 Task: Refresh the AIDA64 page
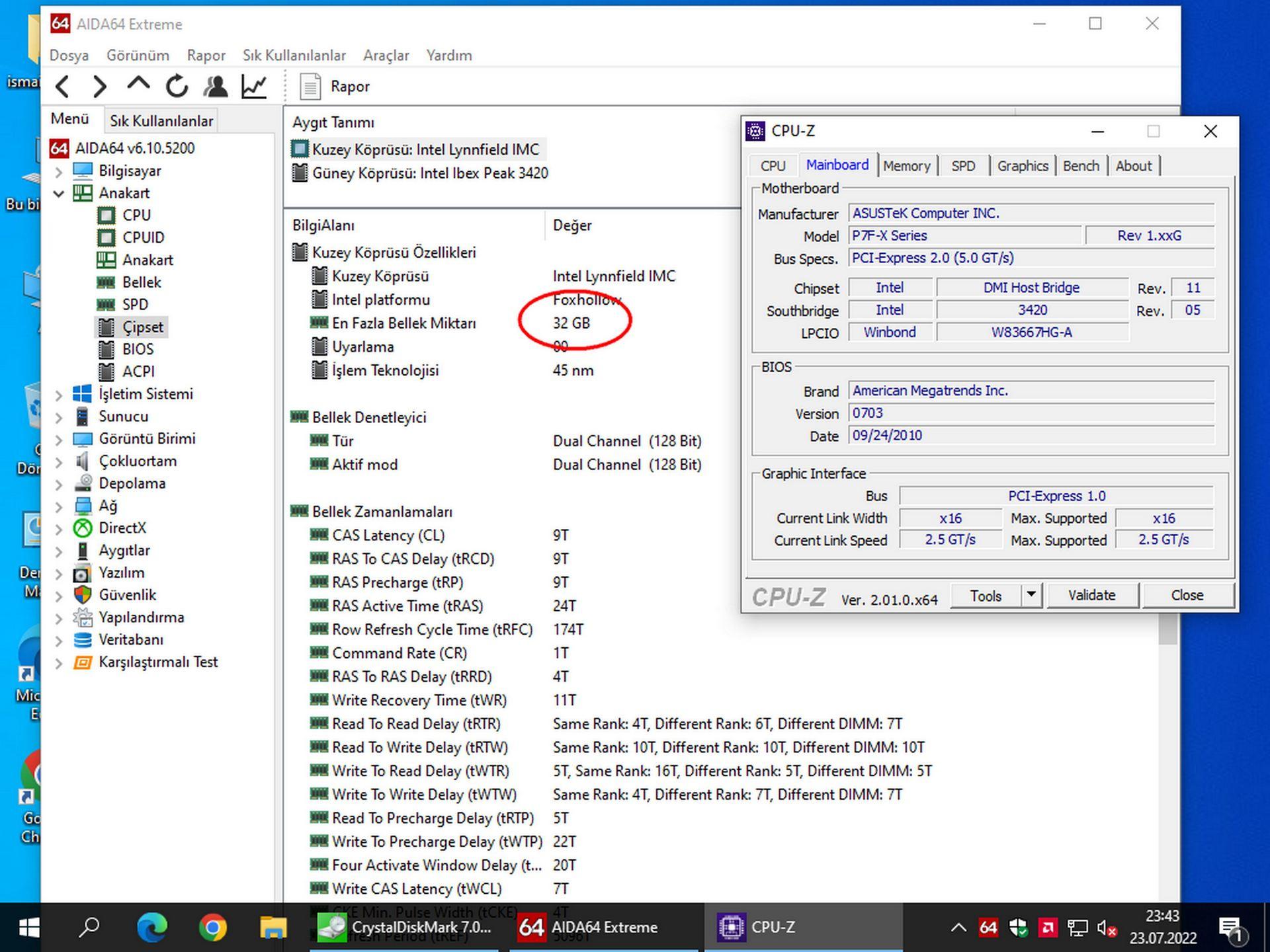coord(177,86)
